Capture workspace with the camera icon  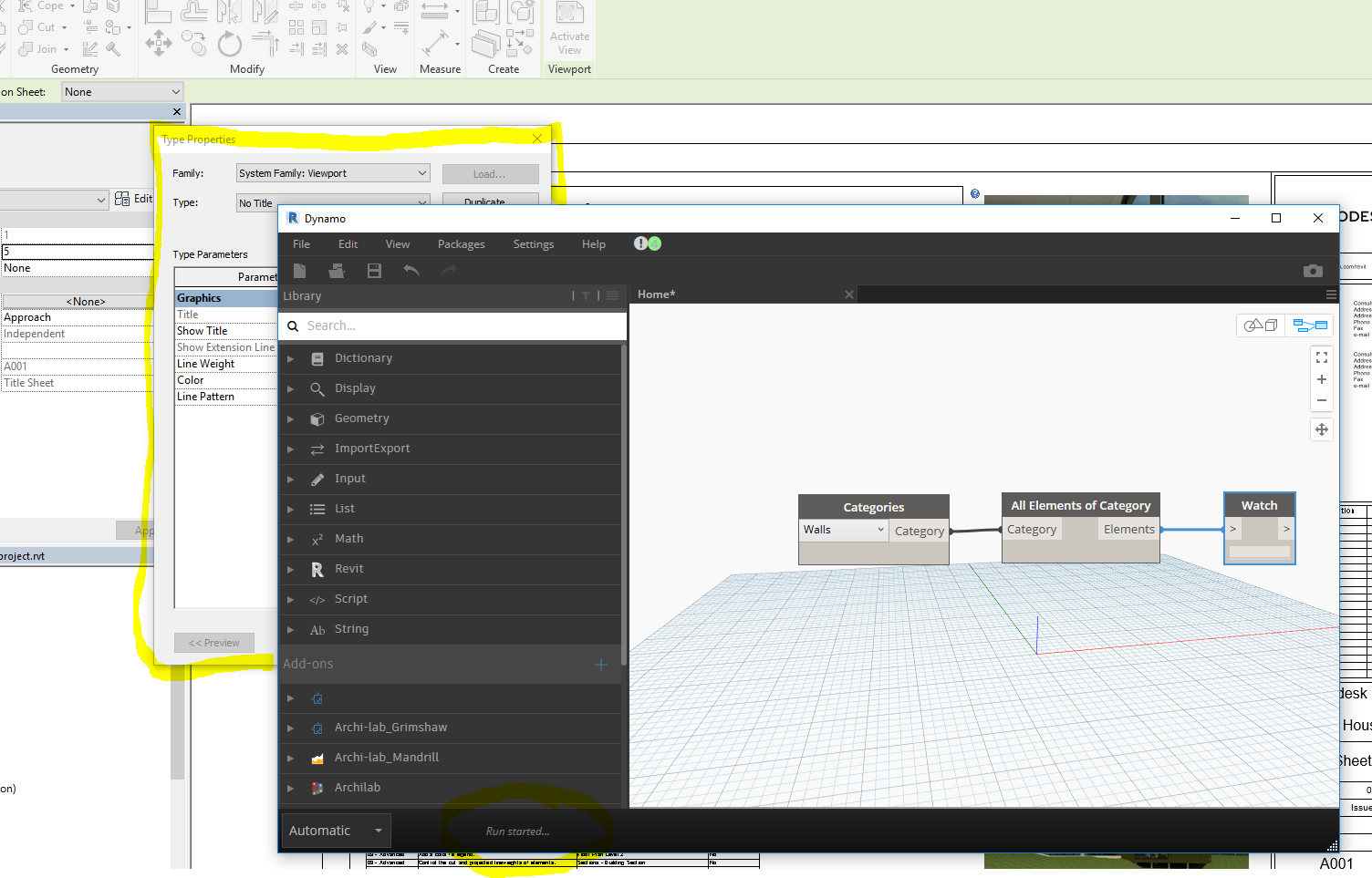[1313, 270]
